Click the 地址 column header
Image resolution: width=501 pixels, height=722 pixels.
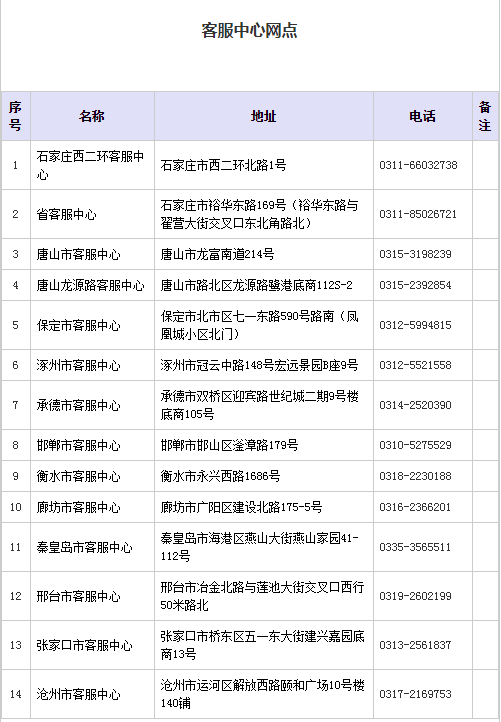coord(263,116)
